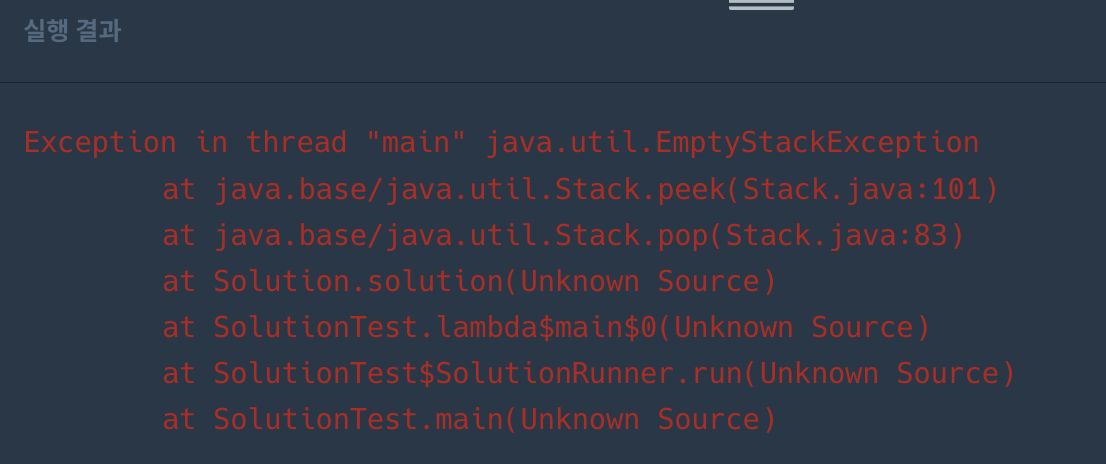The width and height of the screenshot is (1106, 464).
Task: Click the 'Solution.solution(Unknown Source)' line
Action: pos(470,281)
